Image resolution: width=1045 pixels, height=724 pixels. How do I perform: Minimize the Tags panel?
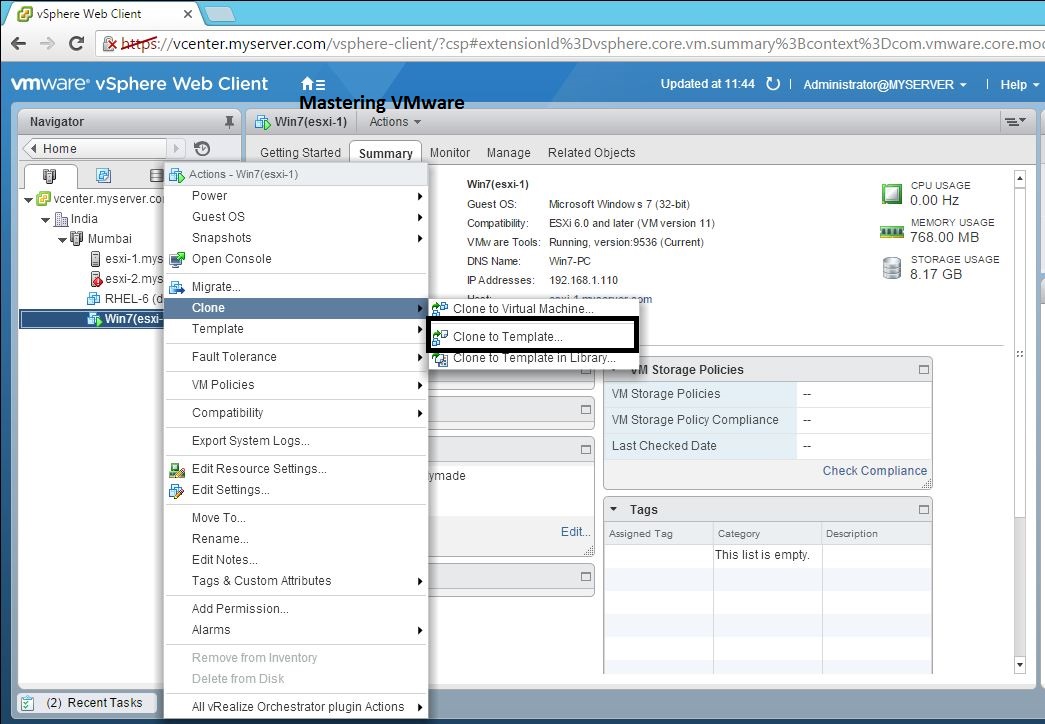[x=924, y=509]
